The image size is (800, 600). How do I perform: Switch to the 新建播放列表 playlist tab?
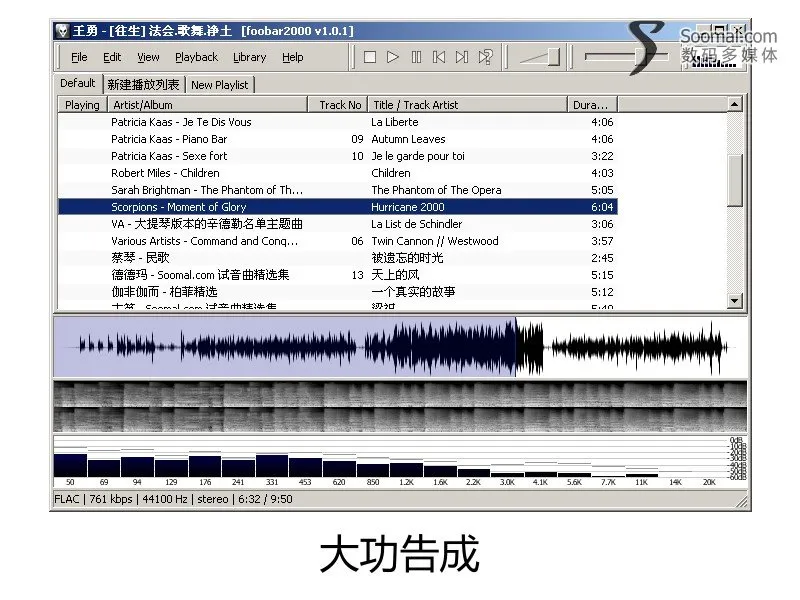click(143, 85)
